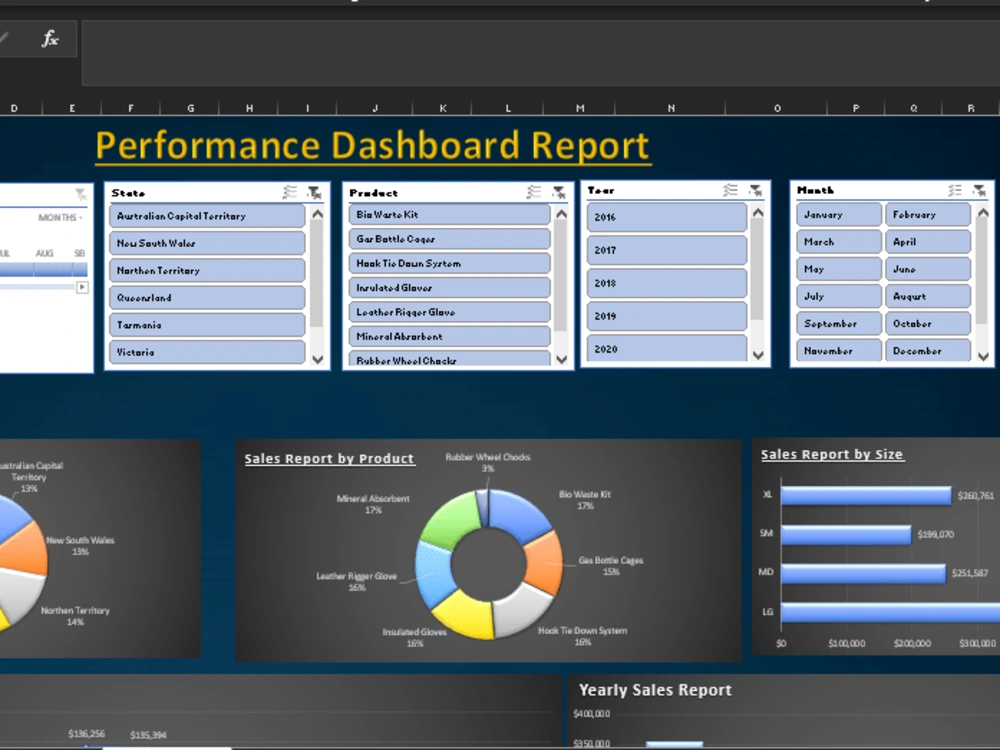This screenshot has width=1000, height=750.
Task: Select Queensland in State slicer
Action: pos(207,298)
